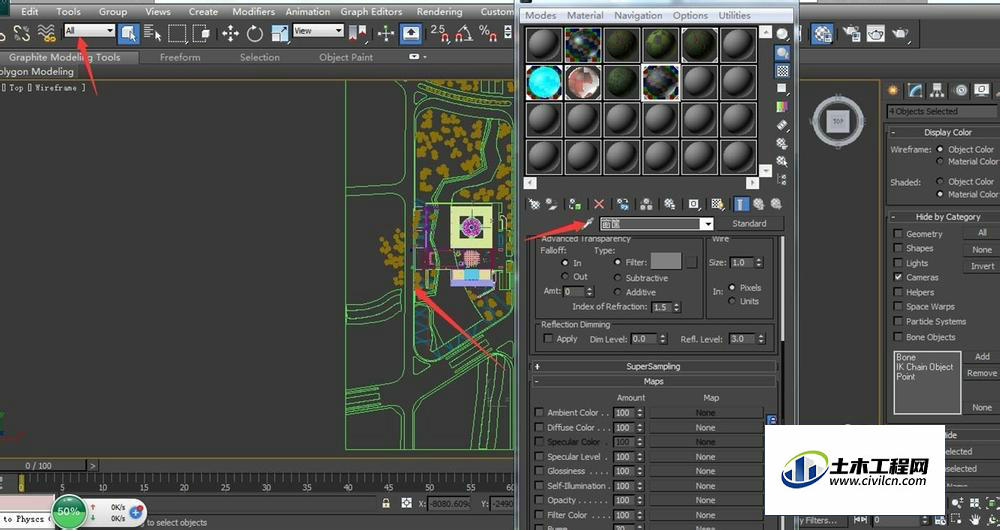The width and height of the screenshot is (1000, 530).
Task: Open the material name dropdown arrow
Action: (x=707, y=224)
